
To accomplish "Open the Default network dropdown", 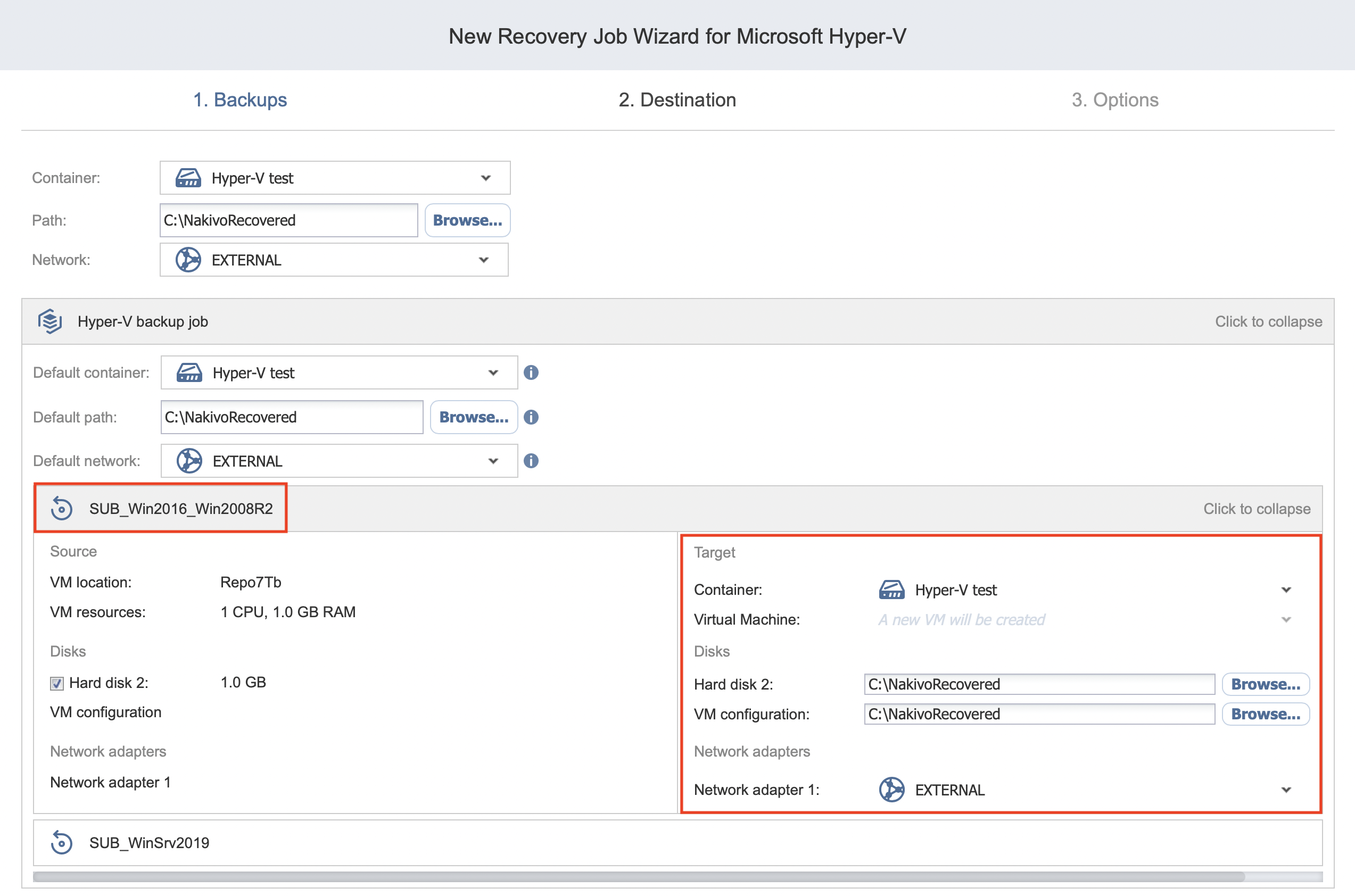I will point(340,461).
